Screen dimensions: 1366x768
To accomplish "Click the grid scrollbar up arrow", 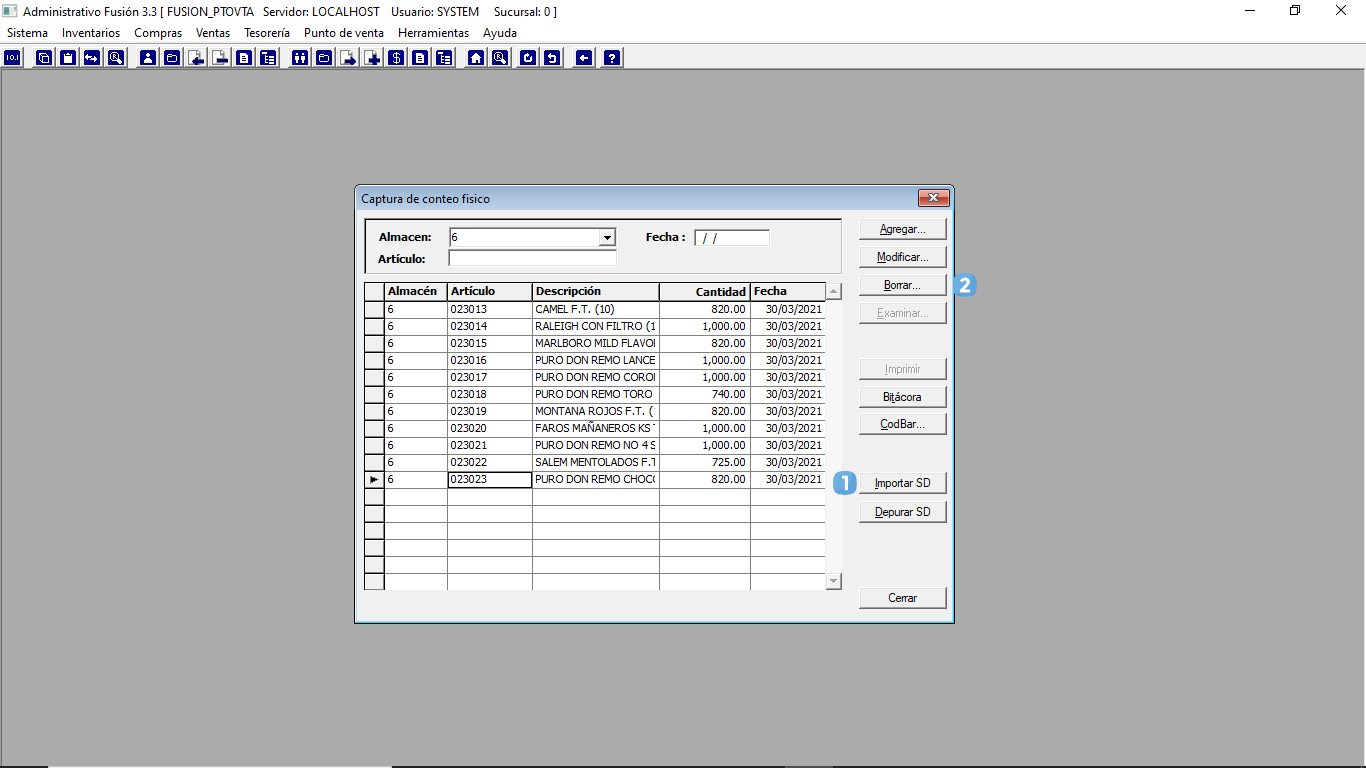I will (x=834, y=291).
